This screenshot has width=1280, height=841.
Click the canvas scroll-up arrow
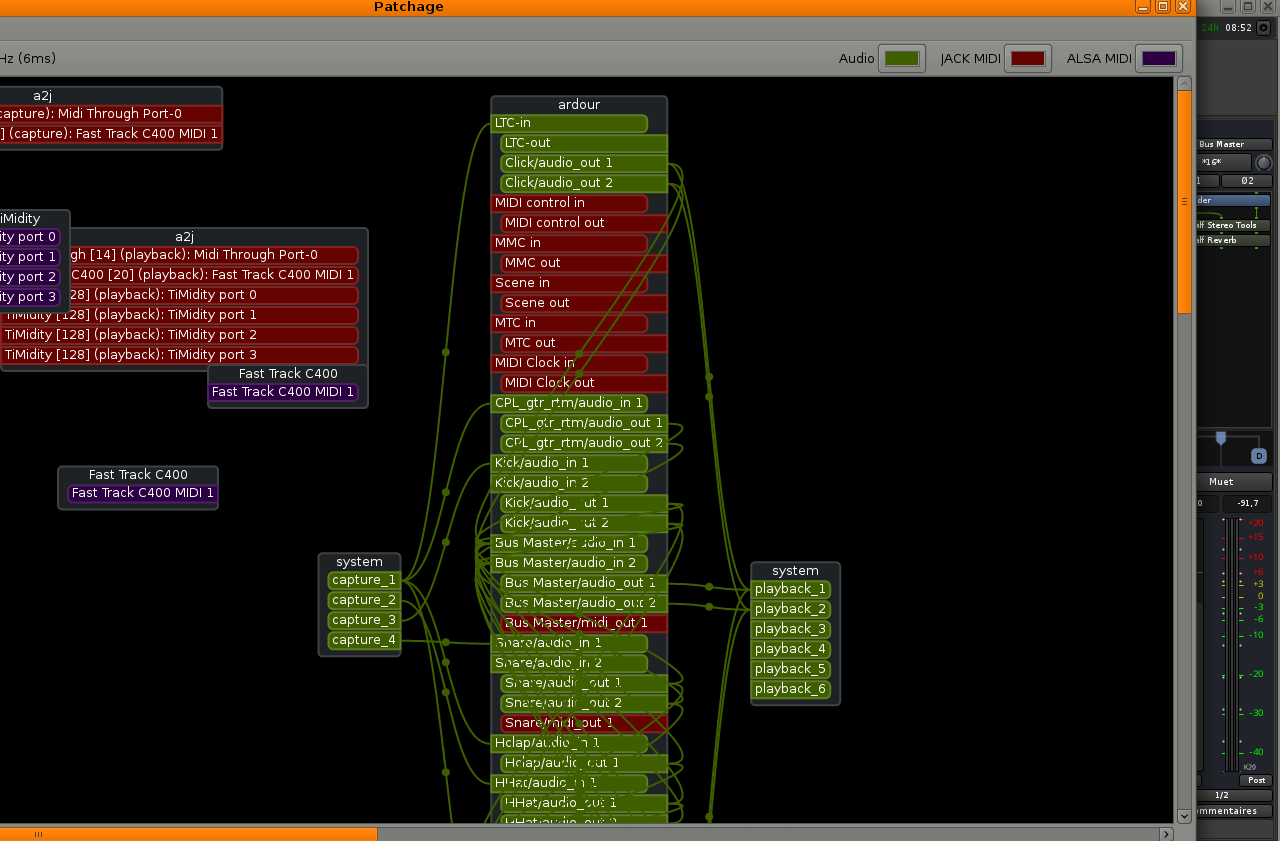(x=1184, y=84)
